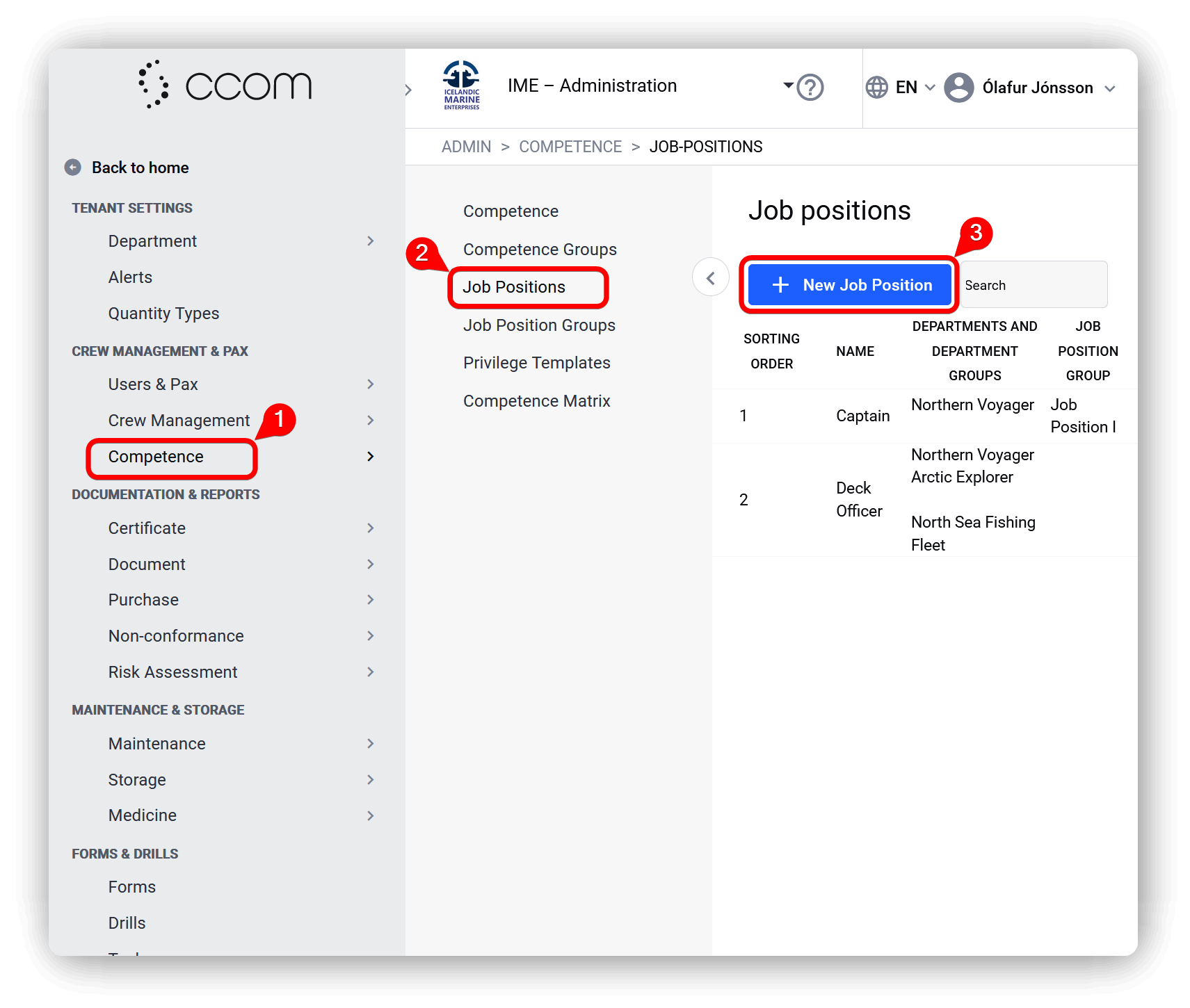Click the Back to home arrow icon

pos(73,168)
